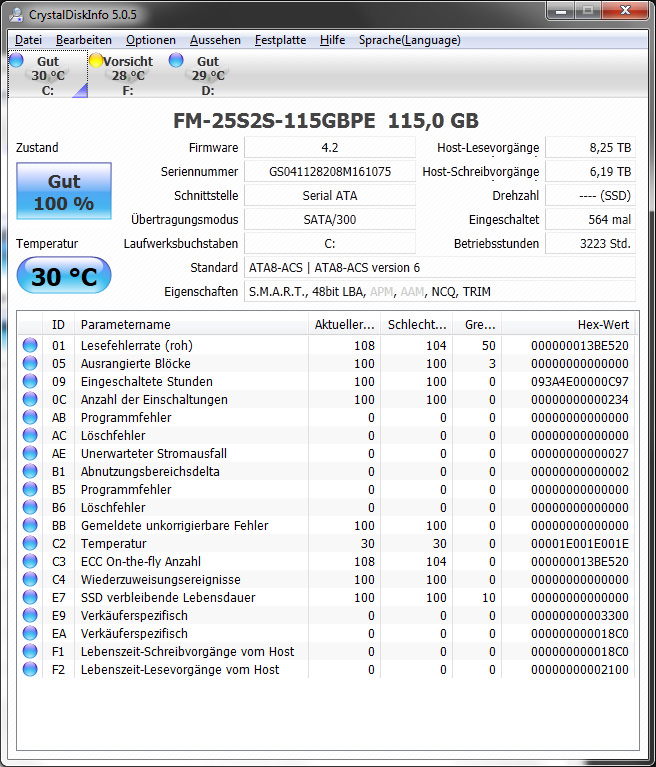The width and height of the screenshot is (656, 767).
Task: Click the status orb of Unerwarteter Stromausfall
Action: pyautogui.click(x=30, y=453)
